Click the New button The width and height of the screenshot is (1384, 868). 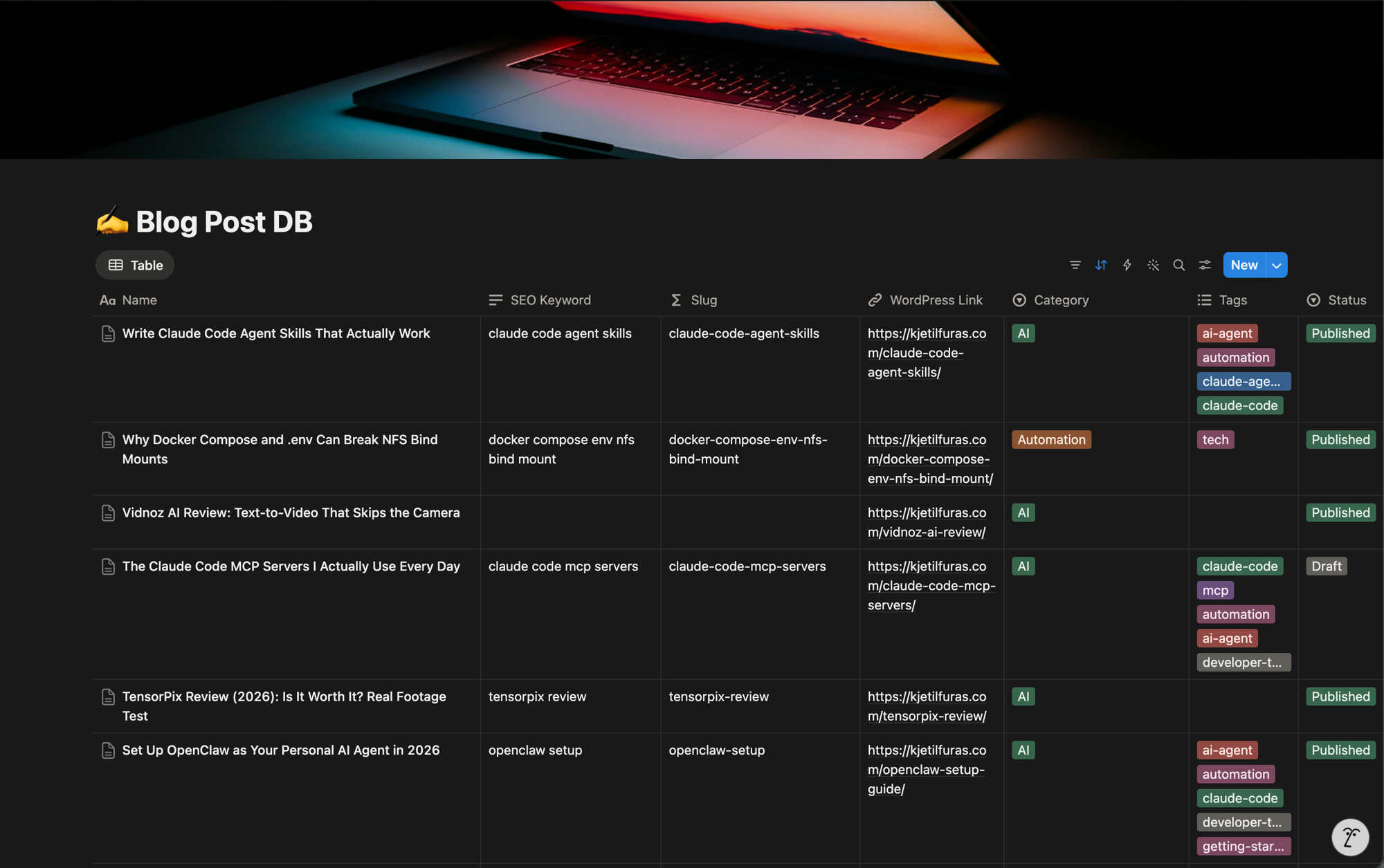(x=1244, y=265)
